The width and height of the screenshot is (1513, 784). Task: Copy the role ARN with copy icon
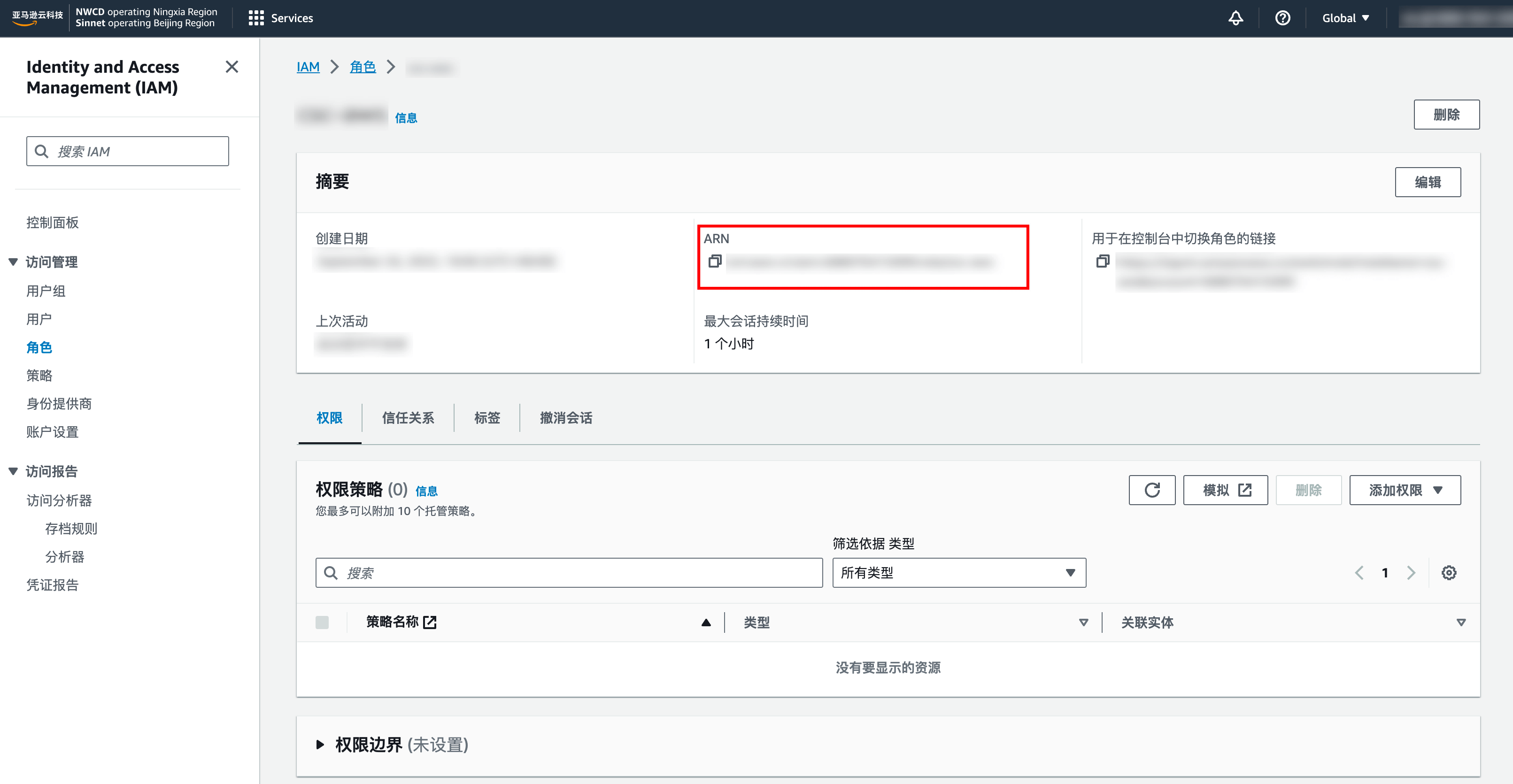(x=714, y=261)
